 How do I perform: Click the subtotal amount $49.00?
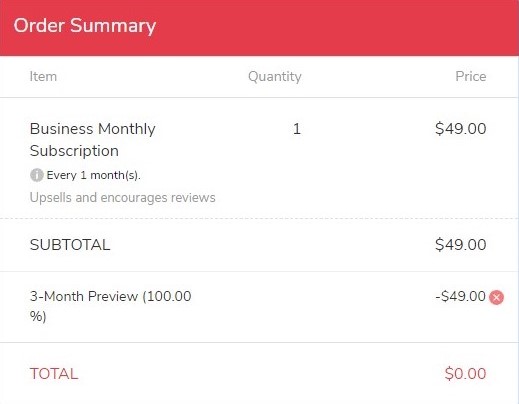460,245
